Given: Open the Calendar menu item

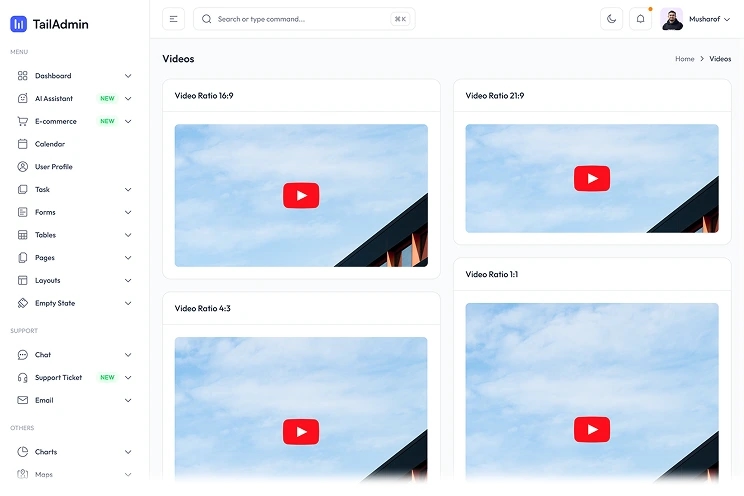Looking at the screenshot, I should point(74,144).
